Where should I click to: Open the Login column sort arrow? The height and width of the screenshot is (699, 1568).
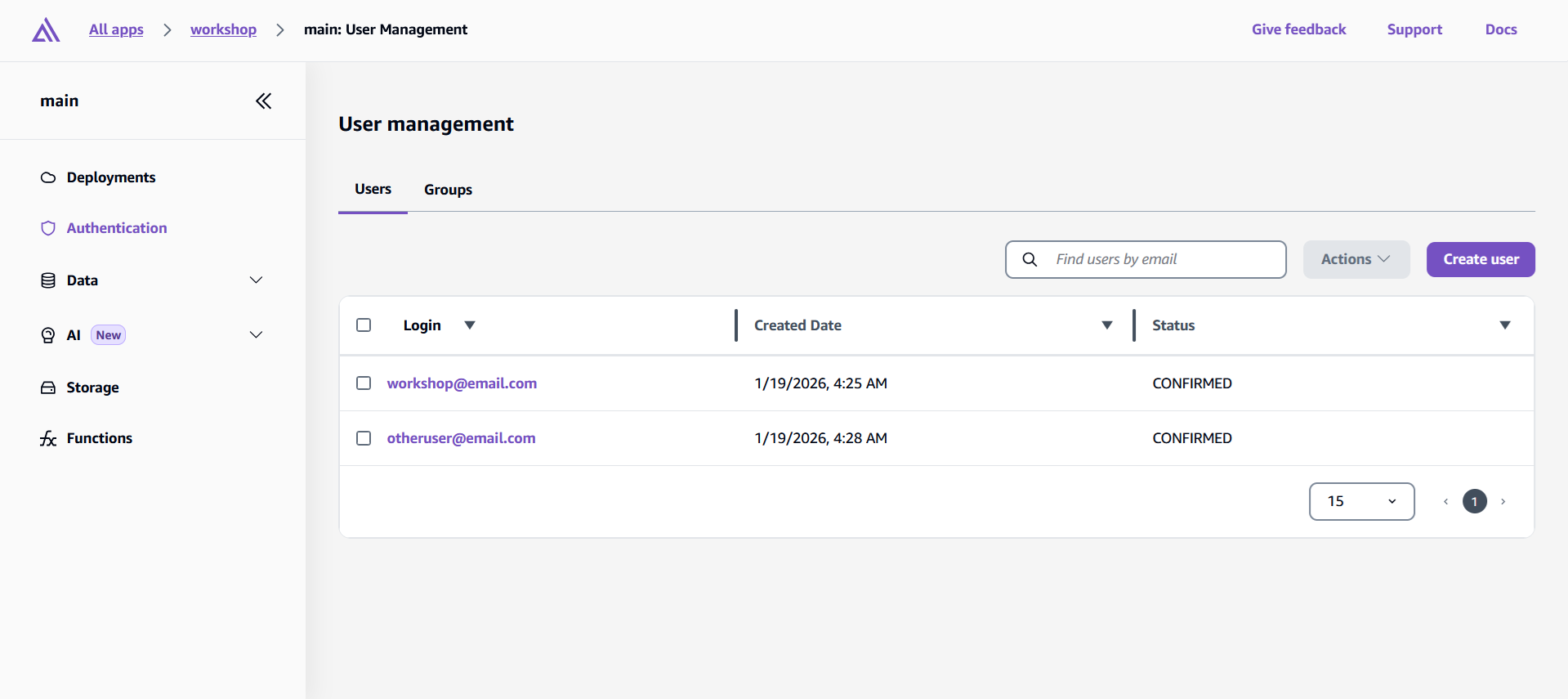(x=470, y=325)
